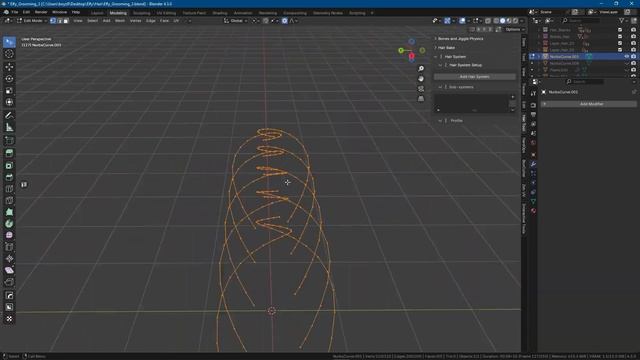Click the Properties editor search field
Screen dimensions: 640x360
point(584,82)
